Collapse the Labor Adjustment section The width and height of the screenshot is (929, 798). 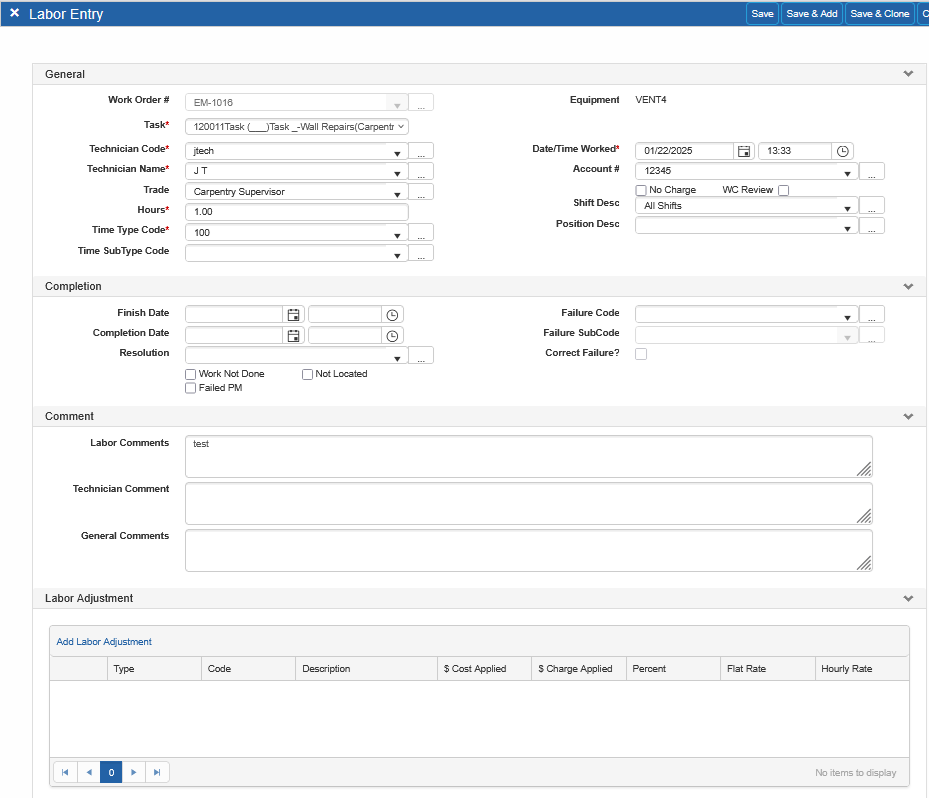pos(908,597)
